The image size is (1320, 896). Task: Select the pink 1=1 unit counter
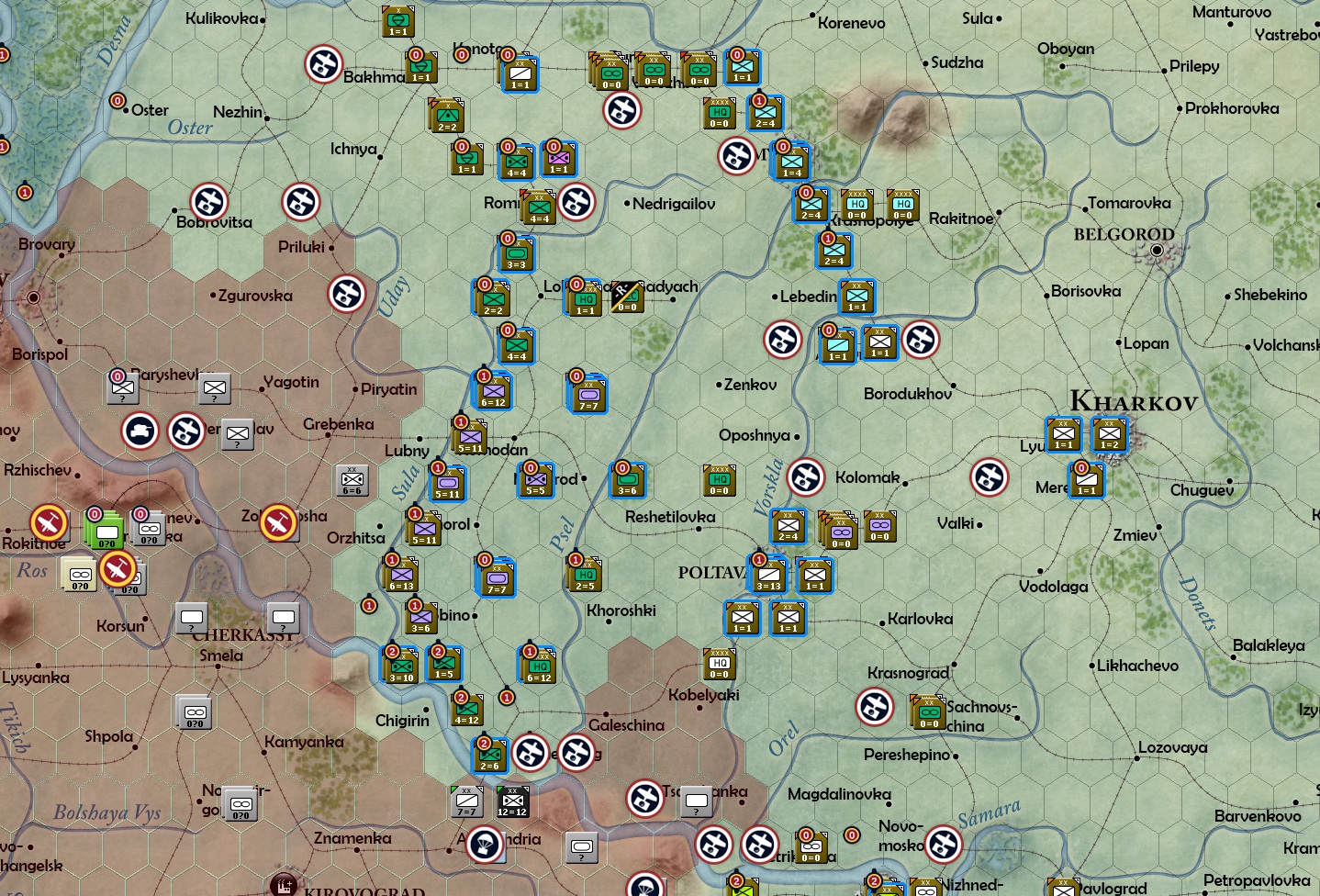[559, 159]
